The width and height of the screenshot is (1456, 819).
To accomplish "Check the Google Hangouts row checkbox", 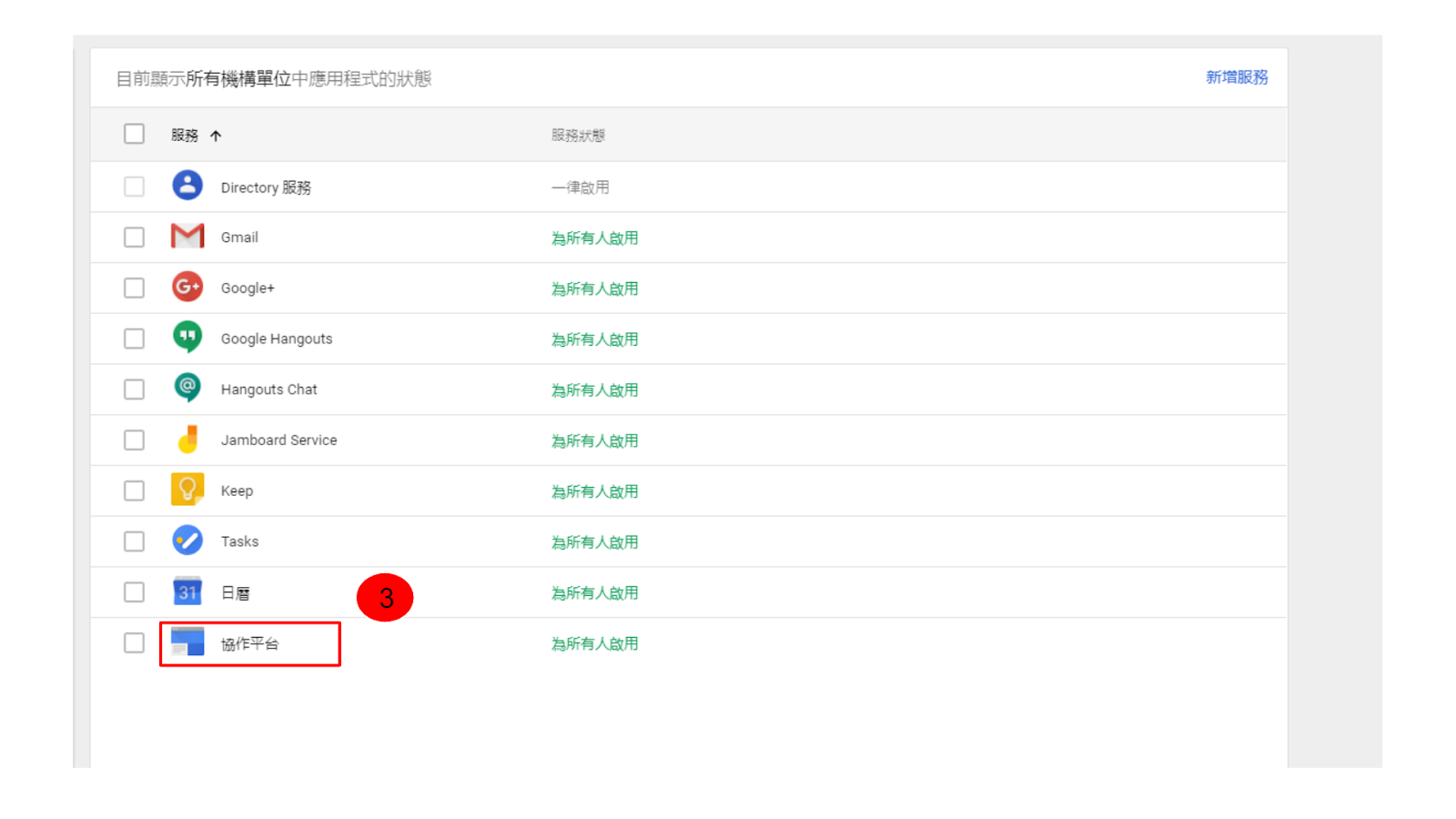I will click(134, 339).
